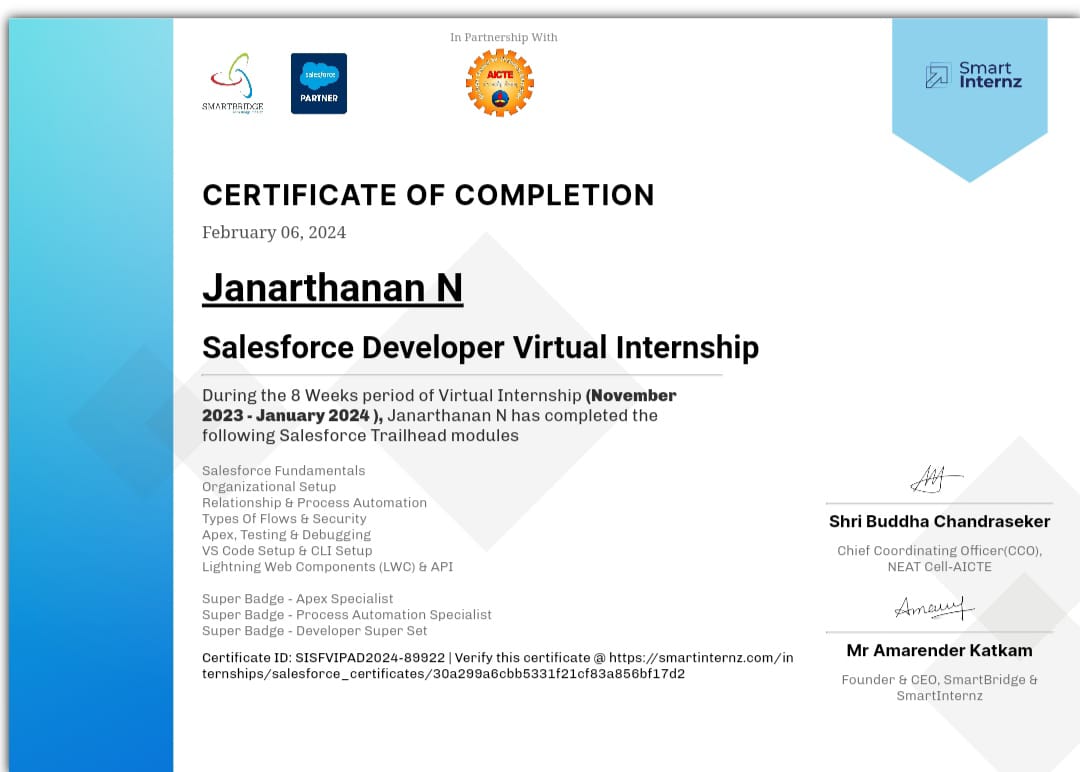
Task: Click the Salesforce Partner badge
Action: [319, 83]
